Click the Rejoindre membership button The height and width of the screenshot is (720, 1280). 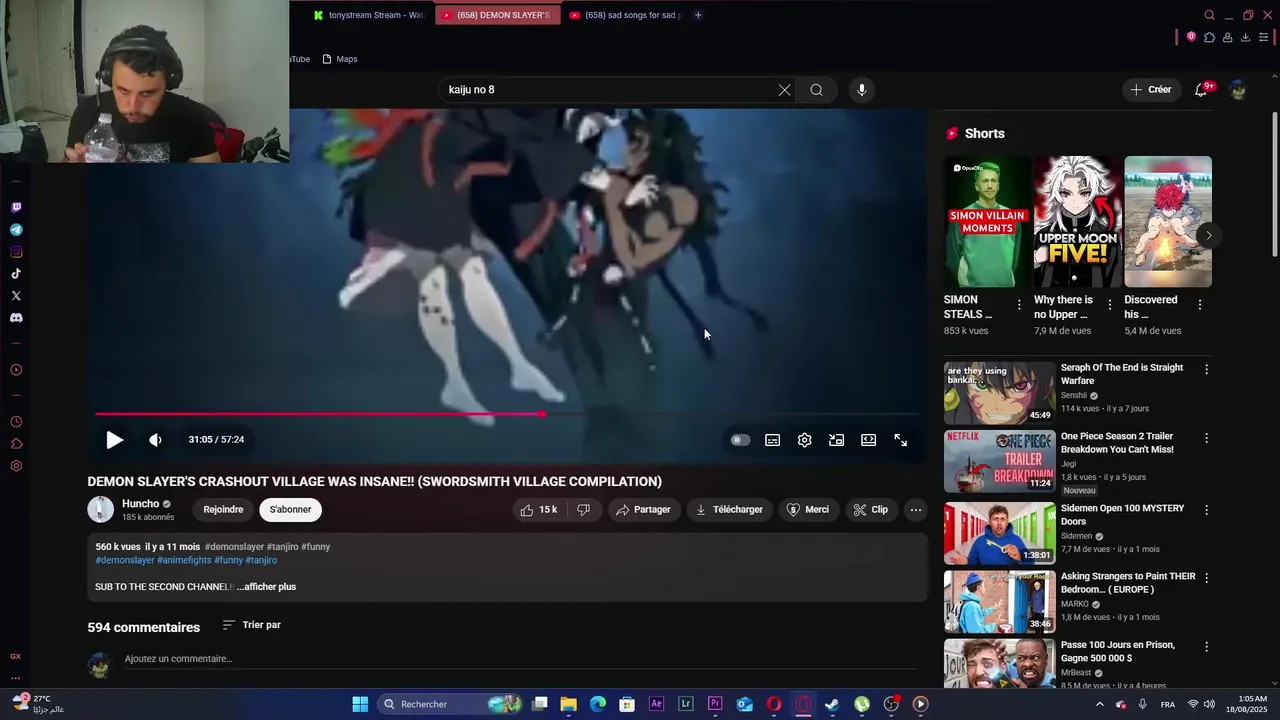click(x=223, y=510)
